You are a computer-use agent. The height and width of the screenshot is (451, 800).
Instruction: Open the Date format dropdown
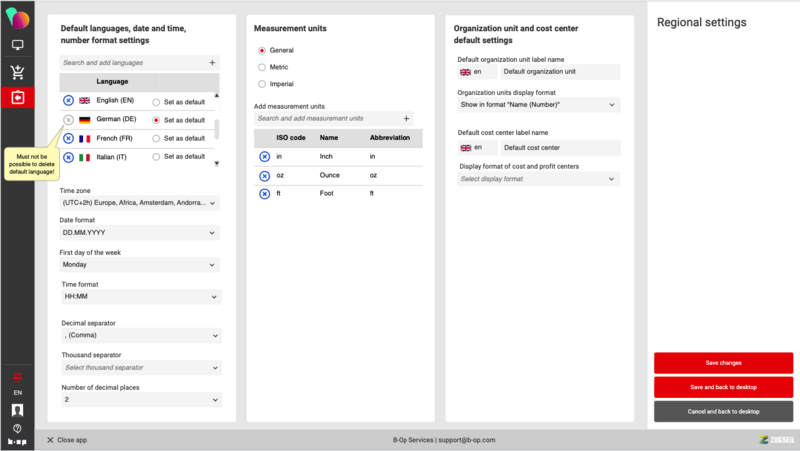point(139,233)
